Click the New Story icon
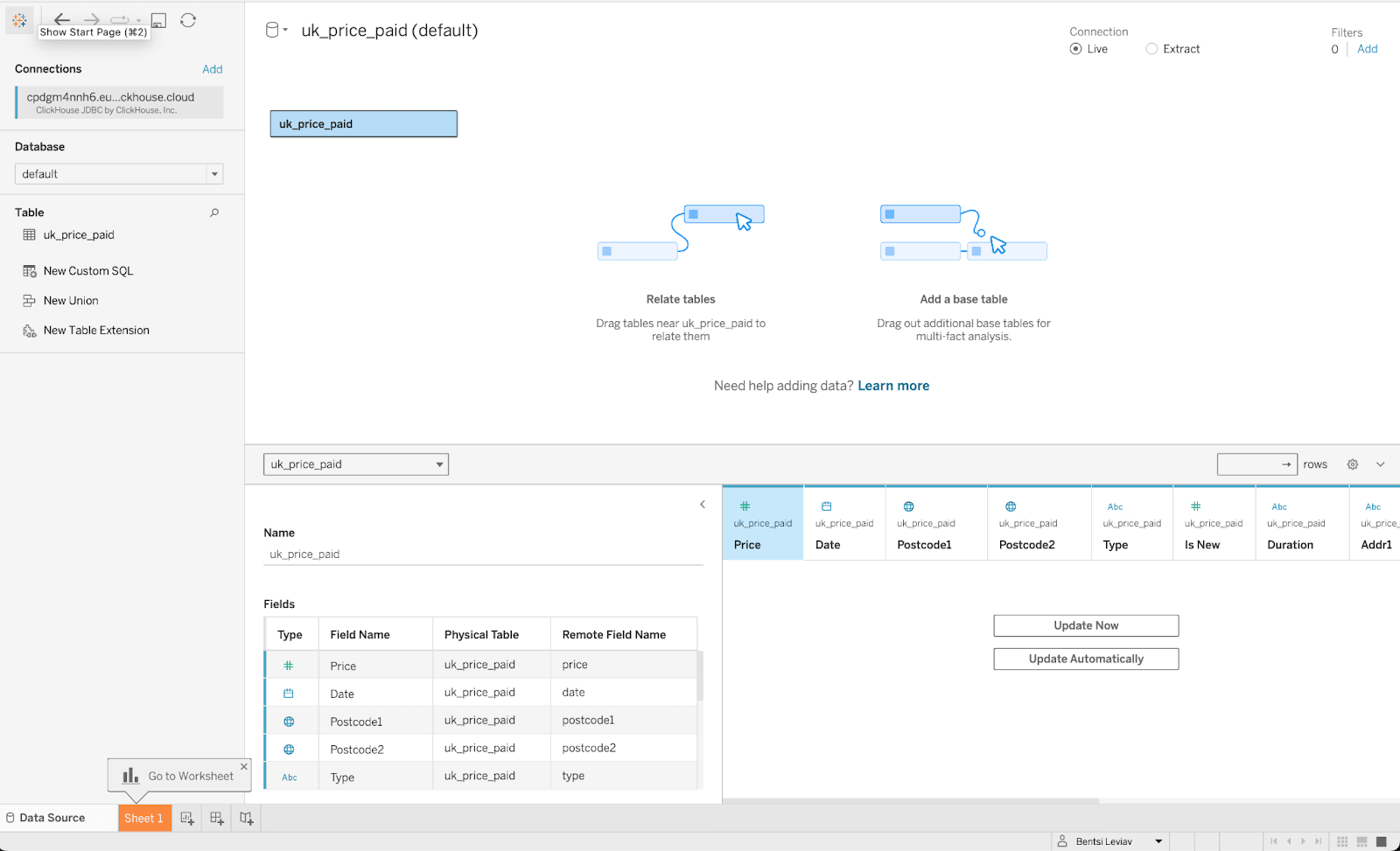This screenshot has height=851, width=1400. tap(247, 819)
